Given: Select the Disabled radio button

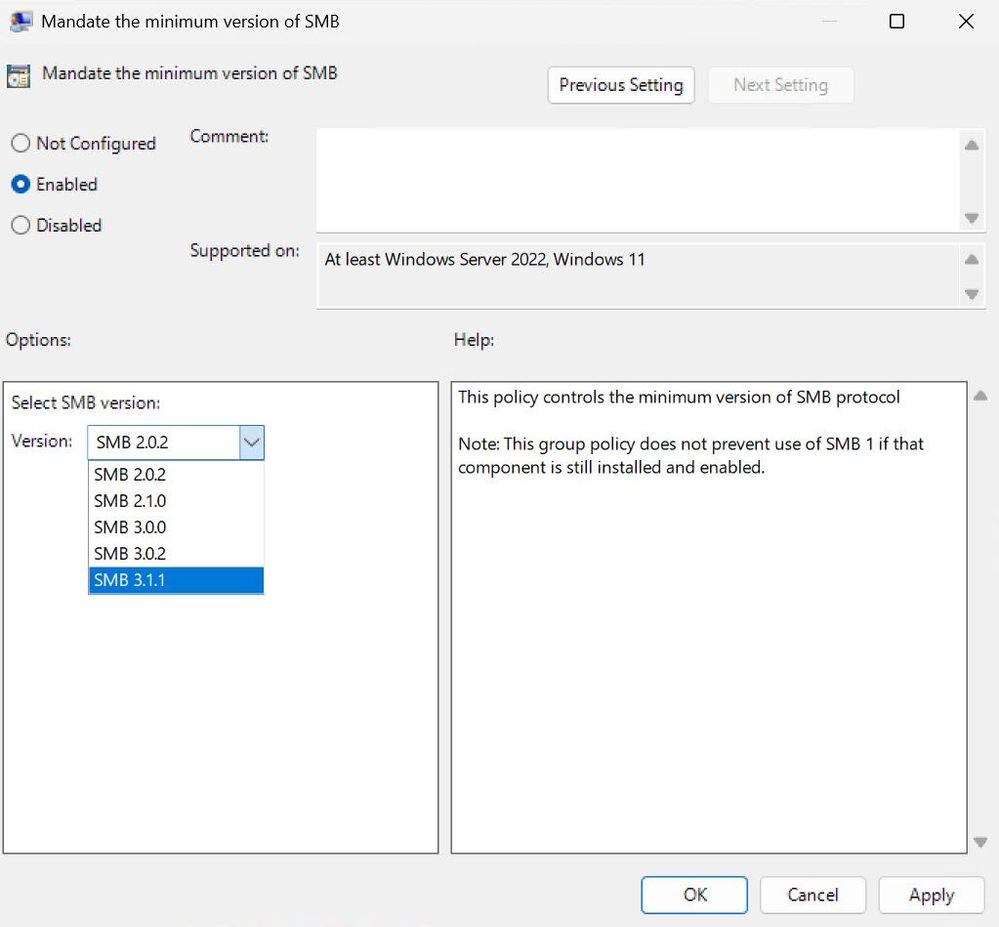Looking at the screenshot, I should point(21,225).
